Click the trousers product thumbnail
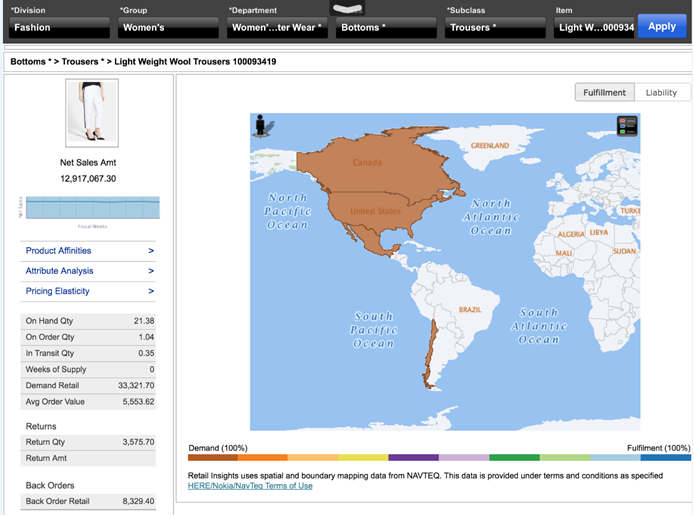This screenshot has height=516, width=694. click(x=92, y=113)
